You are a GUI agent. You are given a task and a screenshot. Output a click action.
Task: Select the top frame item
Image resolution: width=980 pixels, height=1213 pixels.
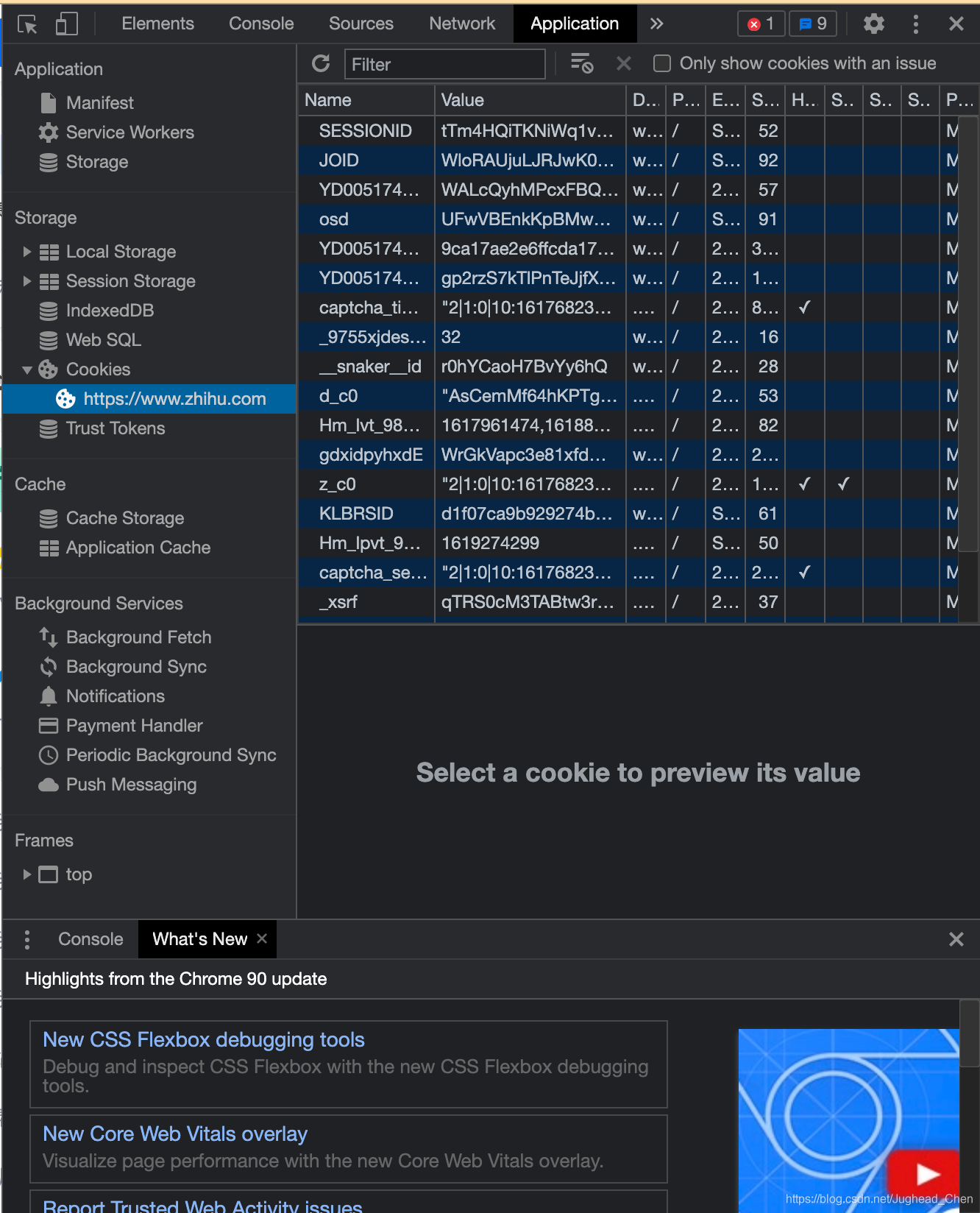coord(65,874)
